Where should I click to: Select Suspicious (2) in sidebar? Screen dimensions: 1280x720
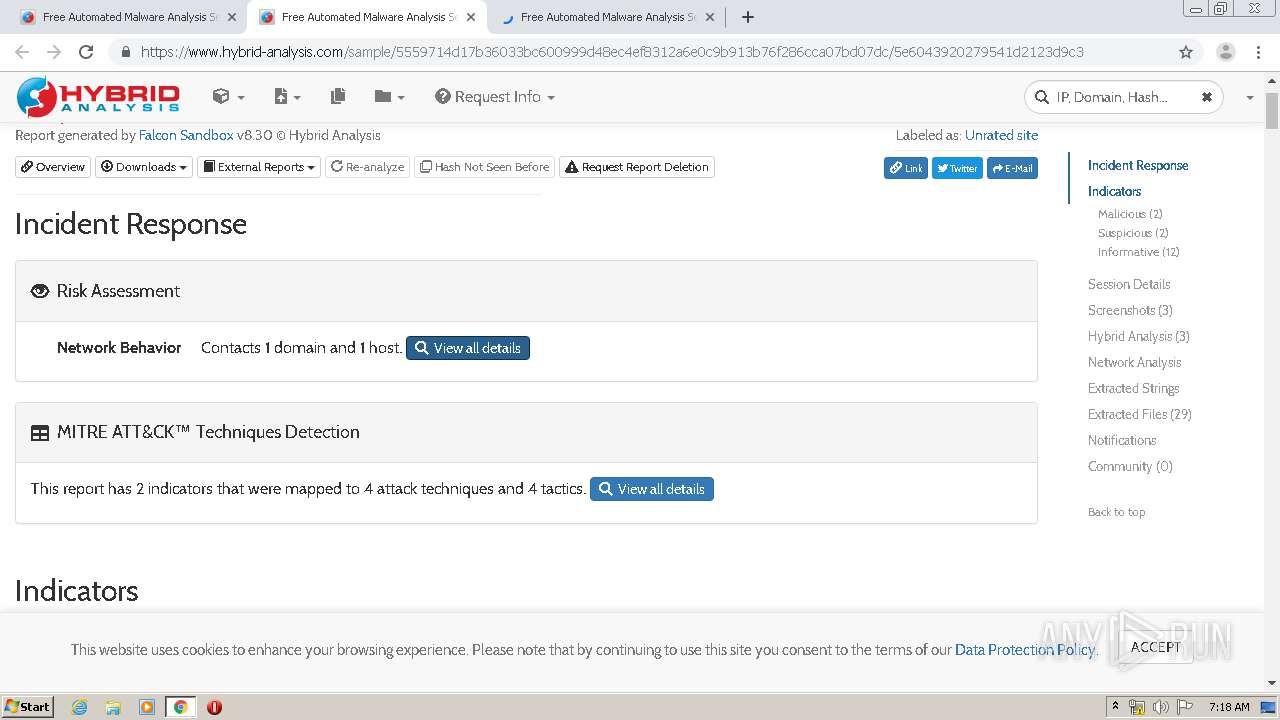pyautogui.click(x=1133, y=233)
